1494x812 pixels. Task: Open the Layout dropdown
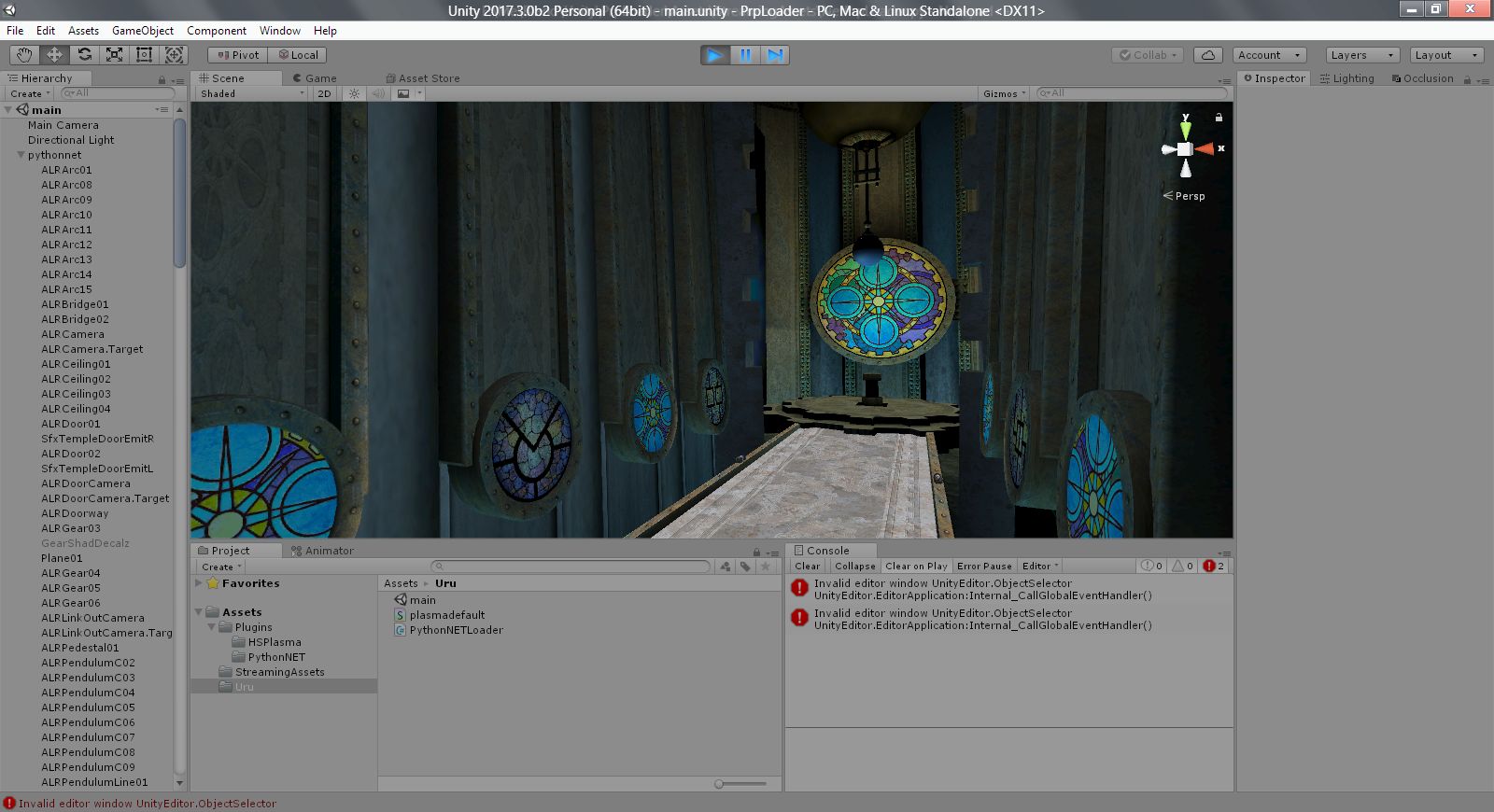point(1446,55)
